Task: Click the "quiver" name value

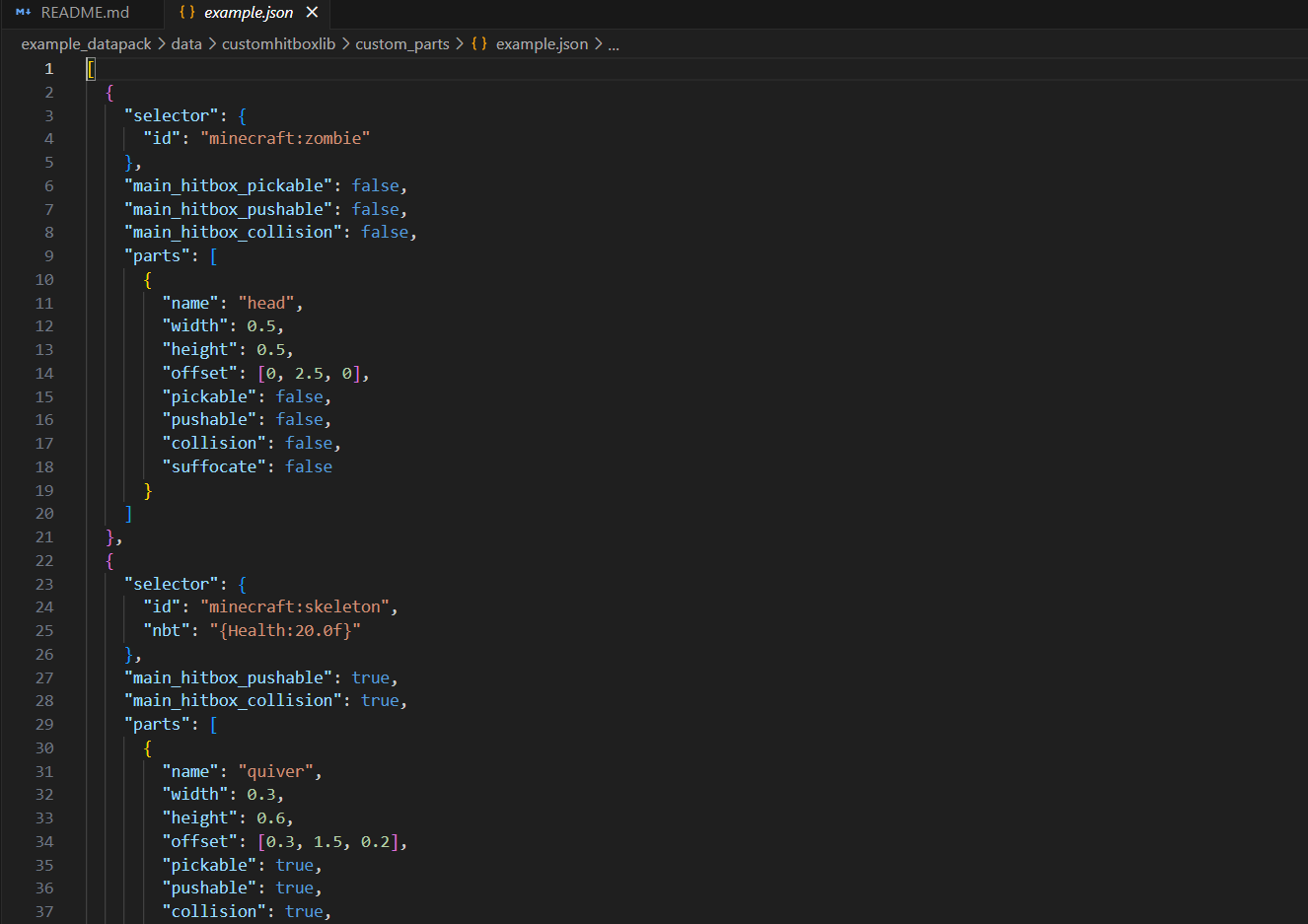Action: tap(276, 772)
